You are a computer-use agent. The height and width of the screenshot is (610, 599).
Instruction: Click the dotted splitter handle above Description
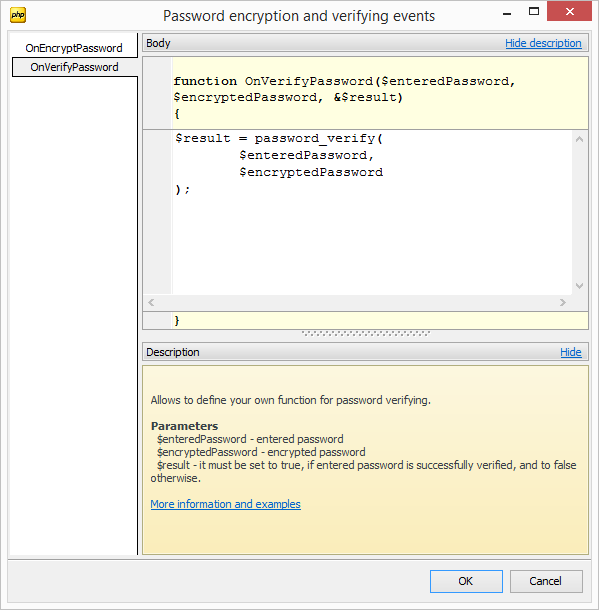tap(366, 333)
